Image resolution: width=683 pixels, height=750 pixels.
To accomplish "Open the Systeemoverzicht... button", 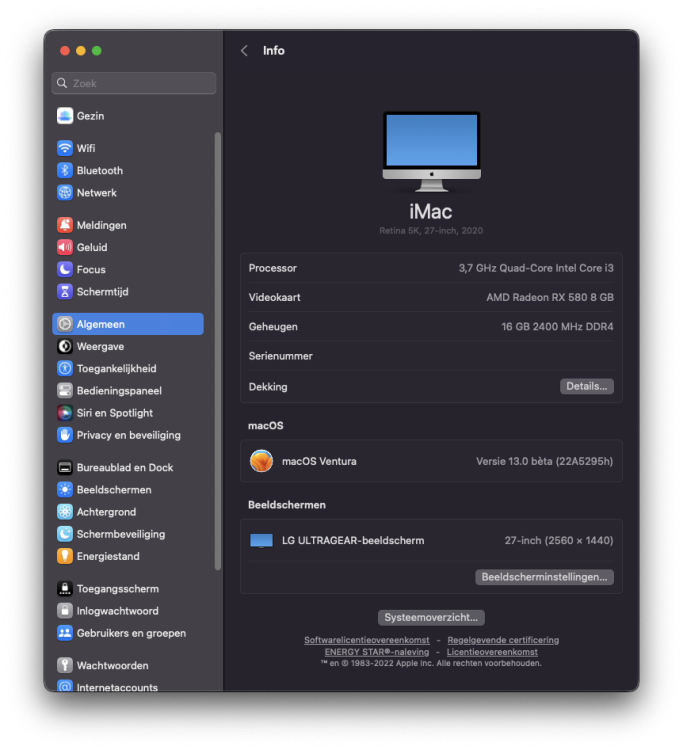I will point(431,618).
